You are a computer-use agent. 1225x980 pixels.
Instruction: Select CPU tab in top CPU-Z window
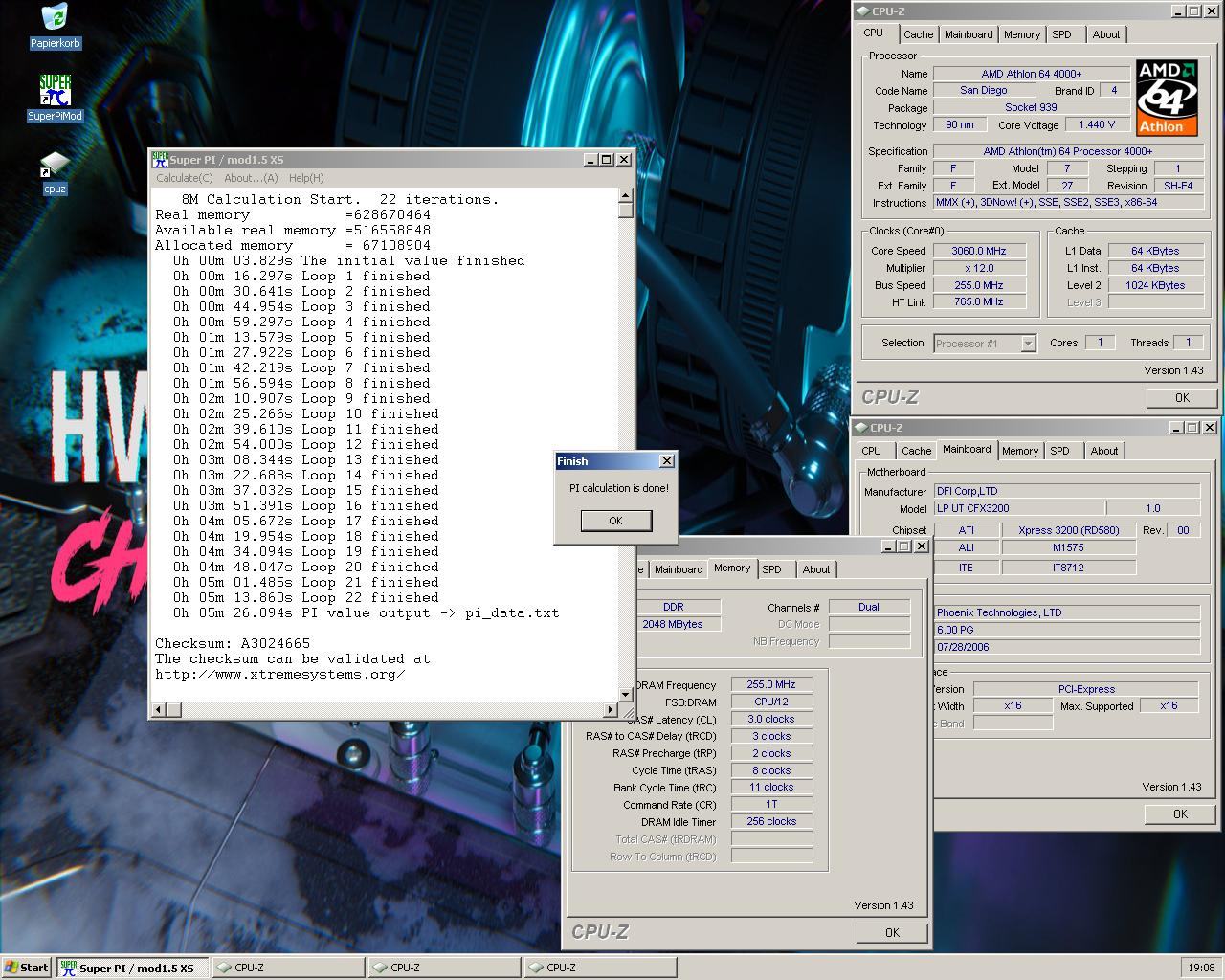click(x=874, y=33)
